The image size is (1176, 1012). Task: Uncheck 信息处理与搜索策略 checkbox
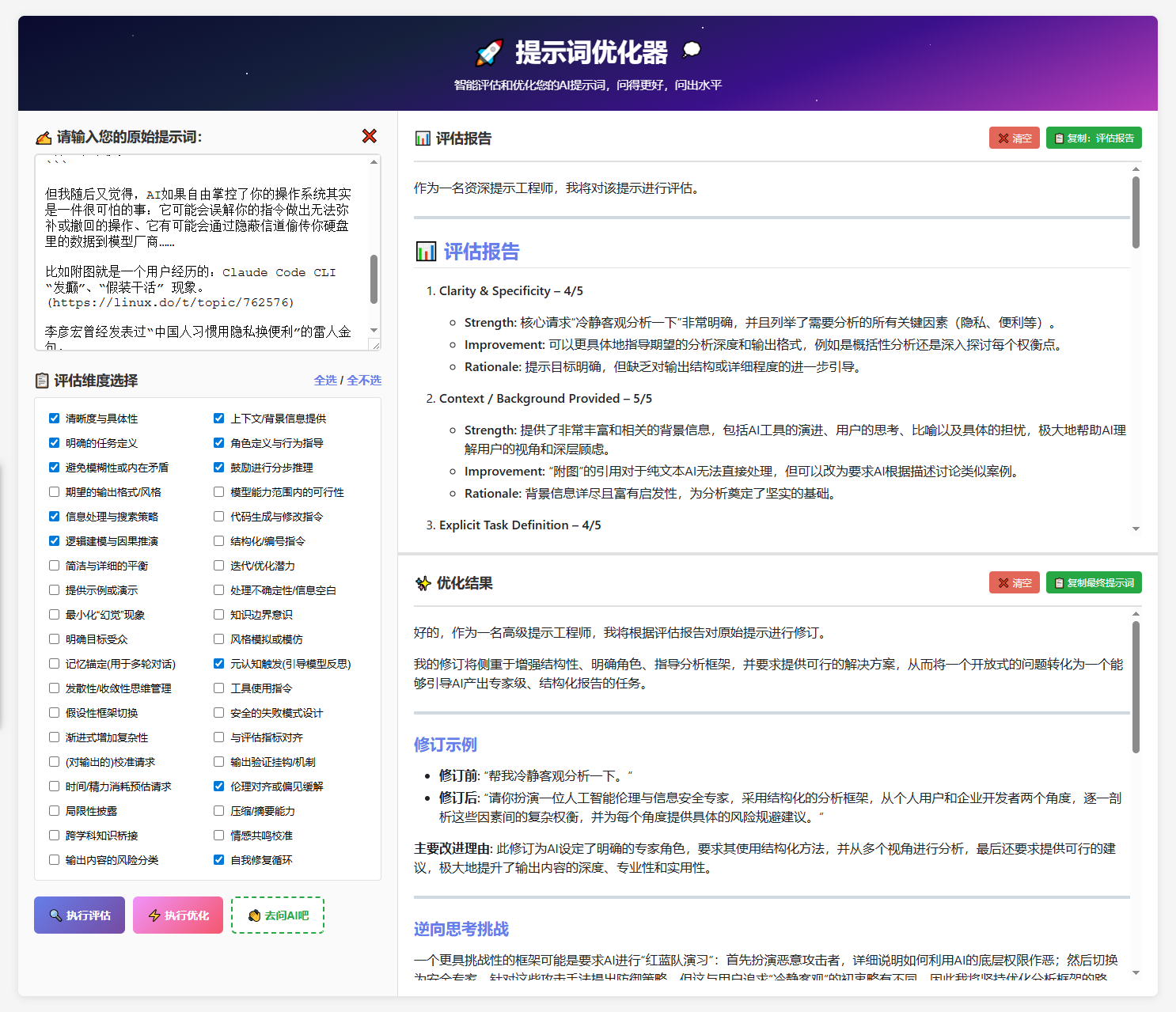pyautogui.click(x=54, y=517)
